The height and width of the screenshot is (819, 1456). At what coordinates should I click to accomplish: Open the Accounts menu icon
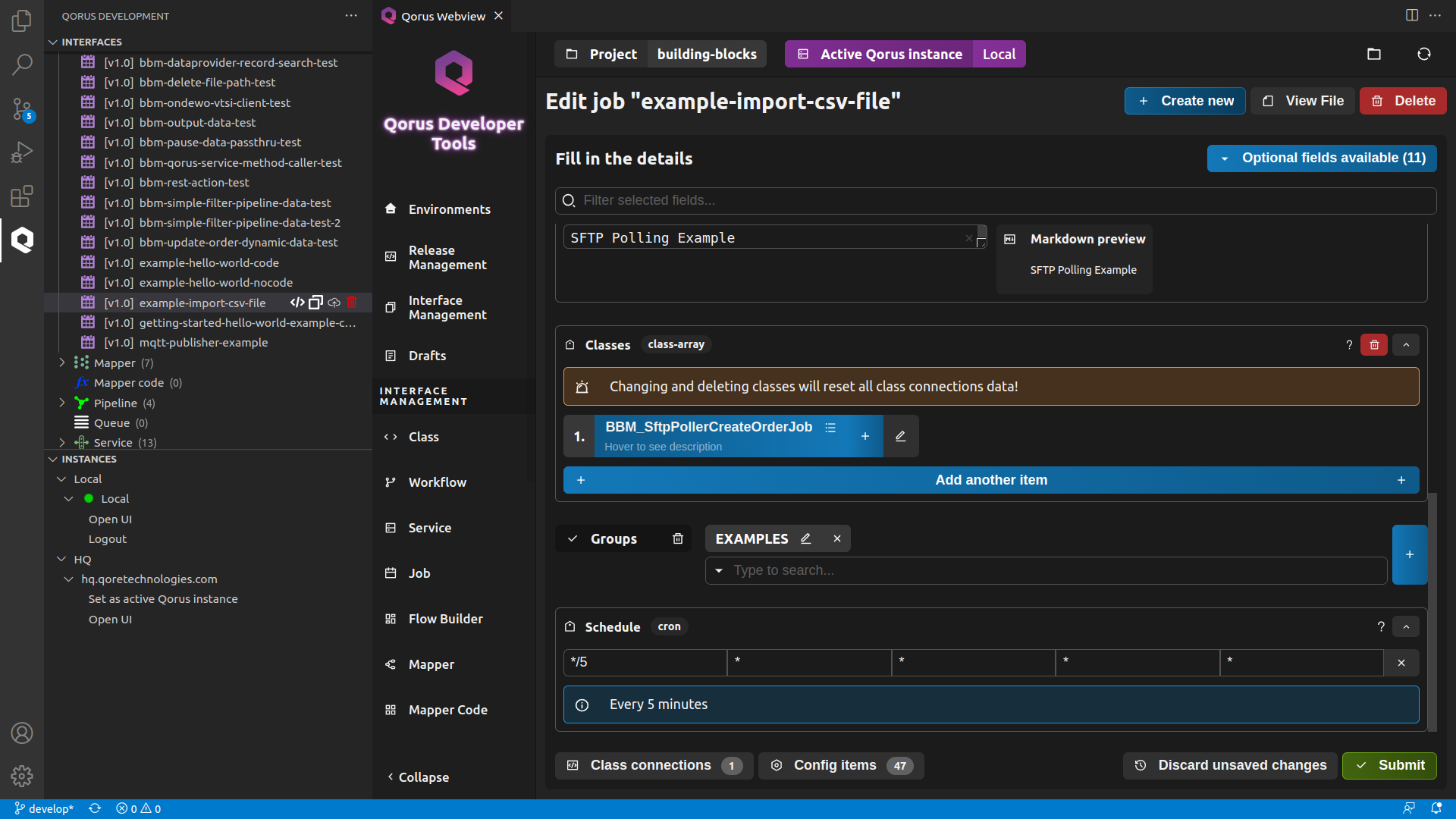(22, 733)
